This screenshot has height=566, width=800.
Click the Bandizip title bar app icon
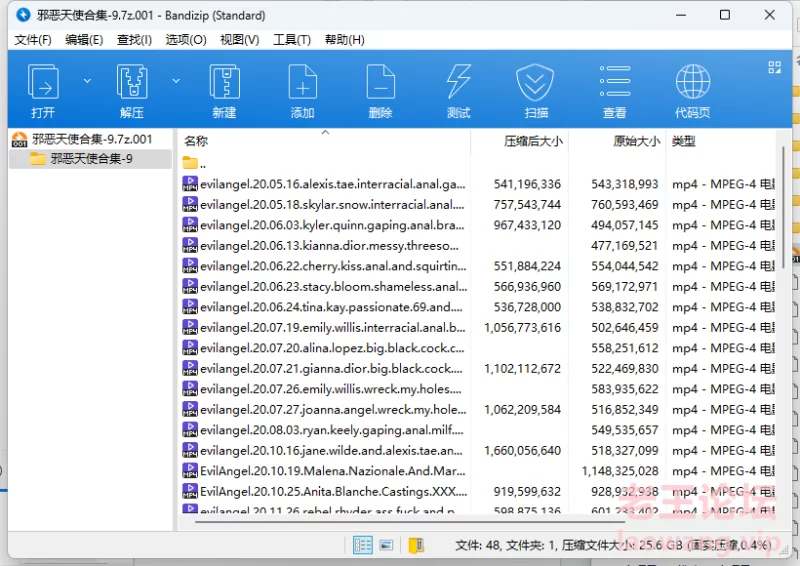coord(23,15)
